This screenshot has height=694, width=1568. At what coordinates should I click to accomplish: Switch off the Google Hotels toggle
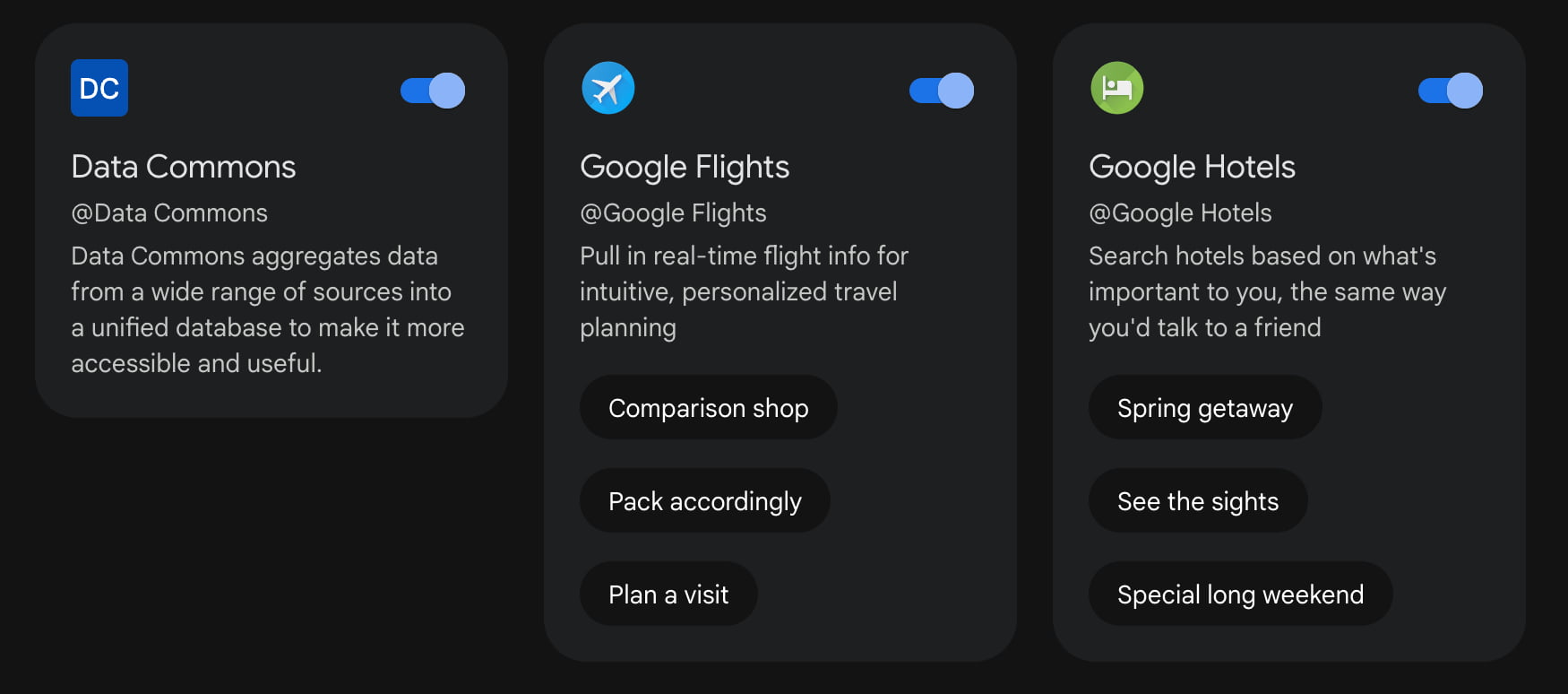pyautogui.click(x=1451, y=91)
